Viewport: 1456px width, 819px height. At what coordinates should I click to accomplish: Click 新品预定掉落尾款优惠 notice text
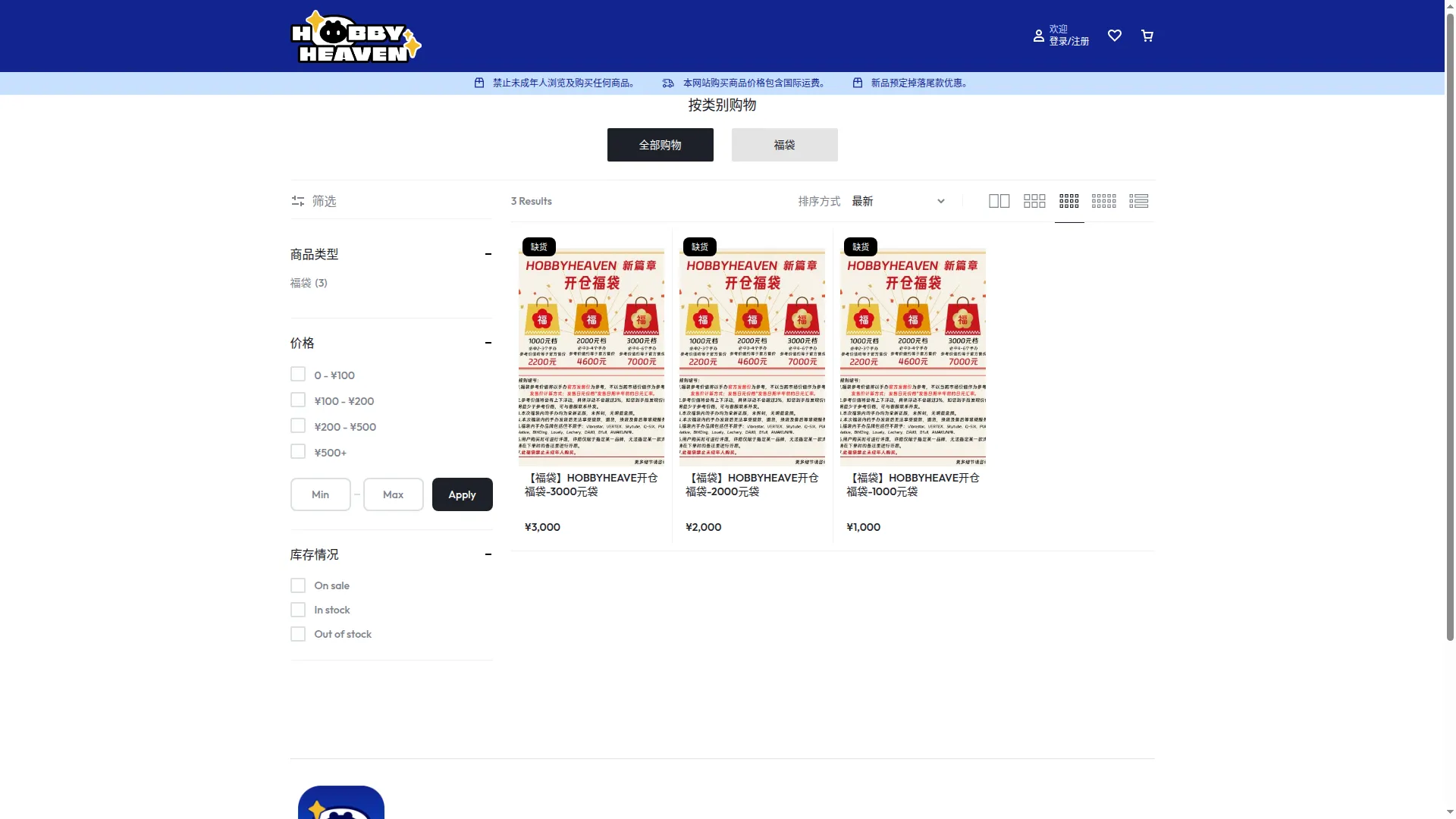[920, 83]
